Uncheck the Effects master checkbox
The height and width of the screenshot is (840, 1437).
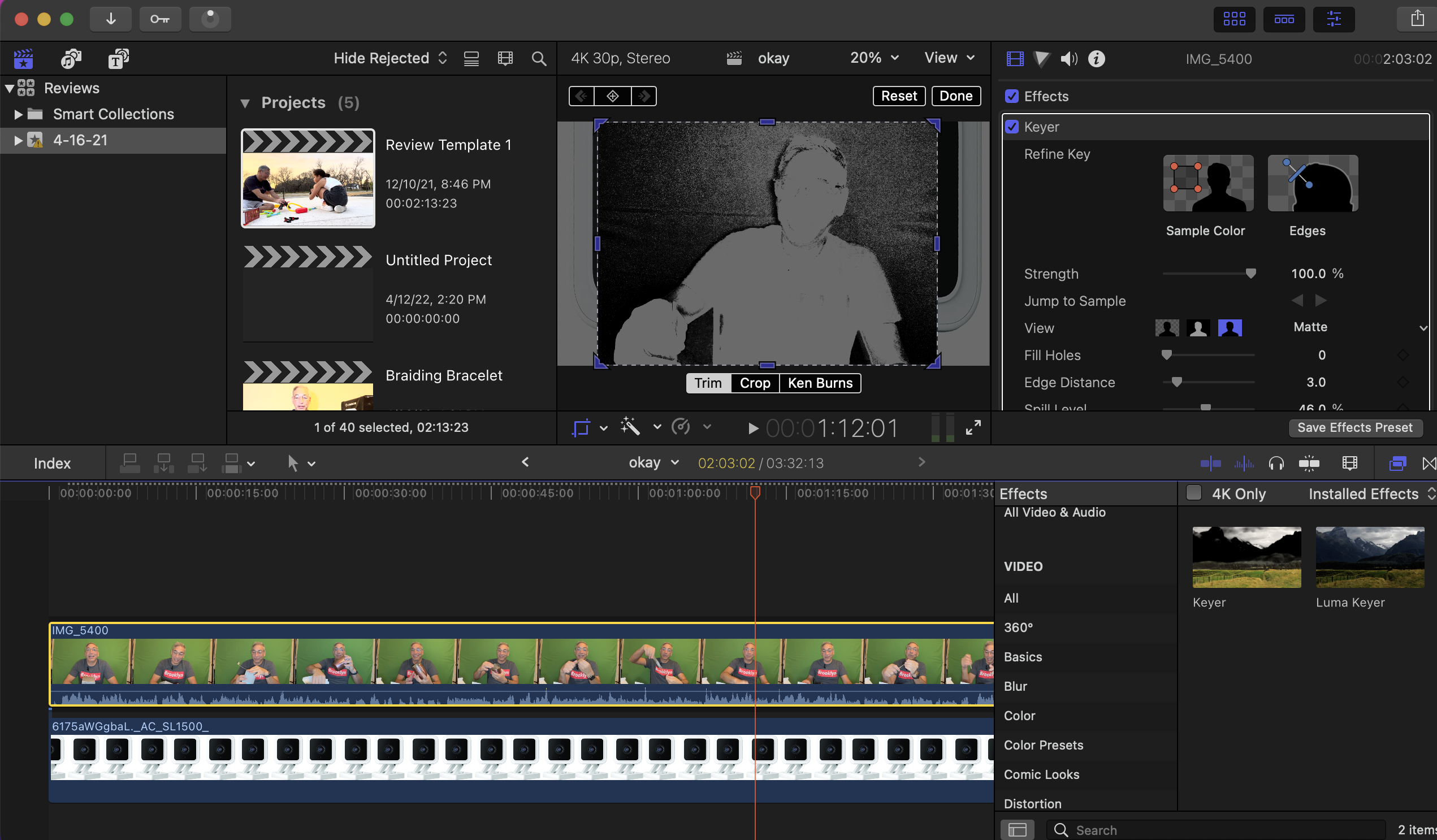pos(1011,96)
